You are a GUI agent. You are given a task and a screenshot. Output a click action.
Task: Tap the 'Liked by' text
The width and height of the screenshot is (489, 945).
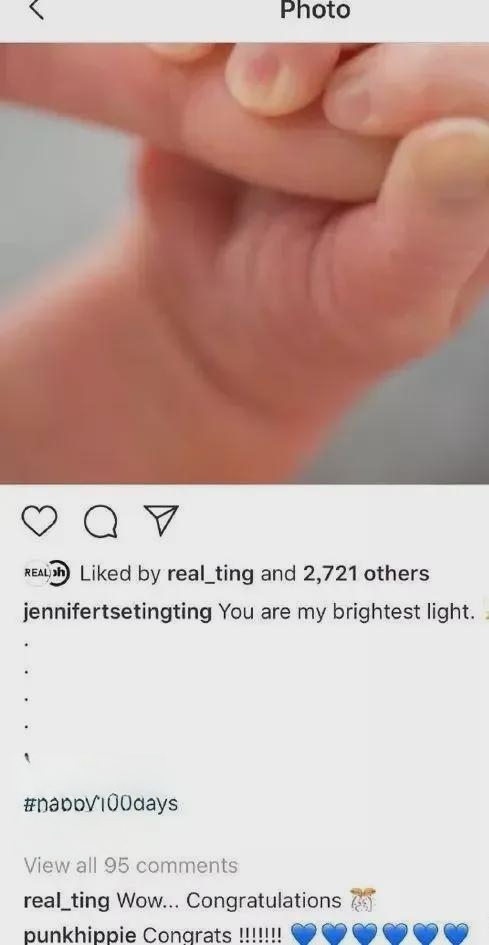pyautogui.click(x=120, y=574)
